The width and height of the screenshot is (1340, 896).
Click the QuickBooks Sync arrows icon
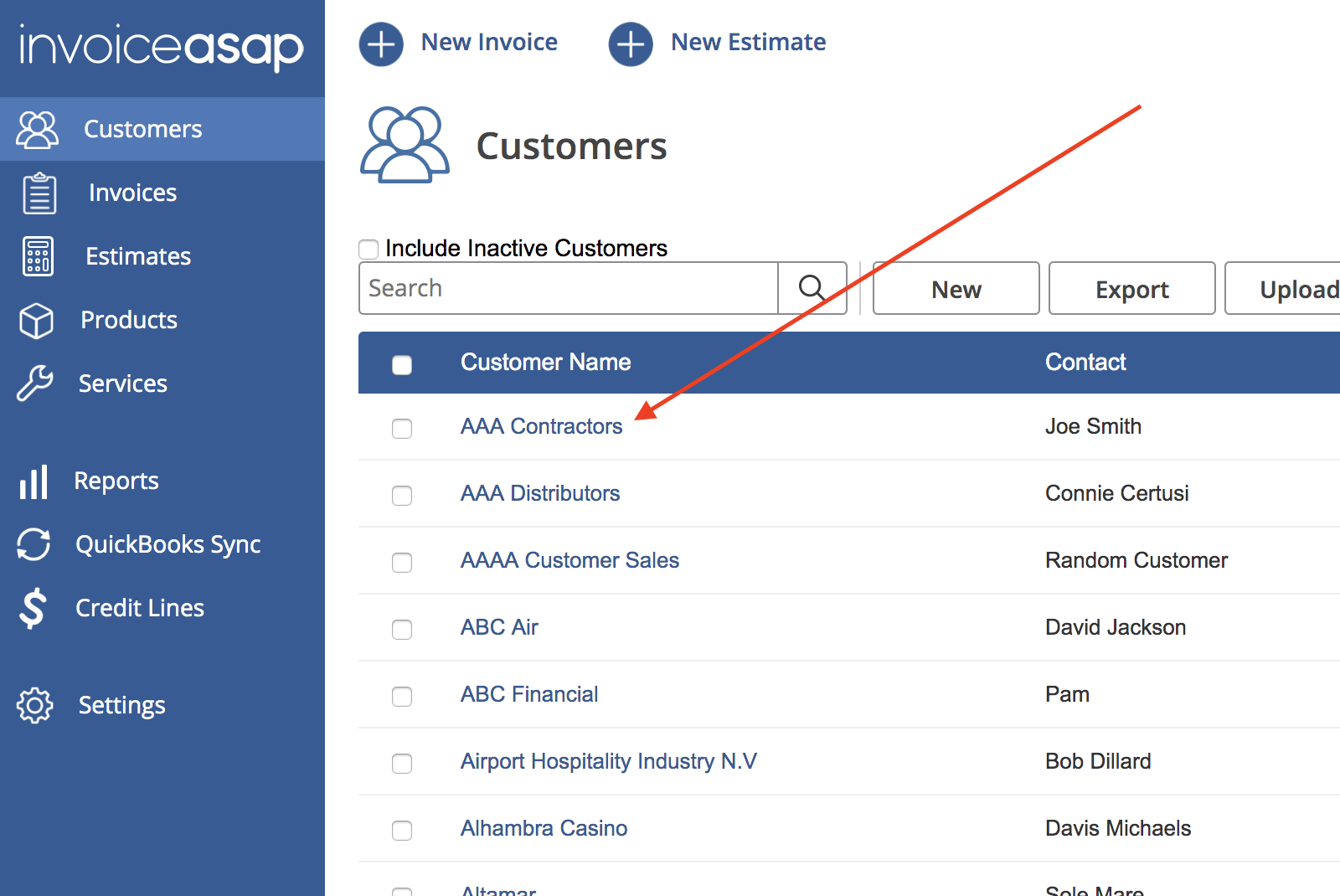pos(33,544)
